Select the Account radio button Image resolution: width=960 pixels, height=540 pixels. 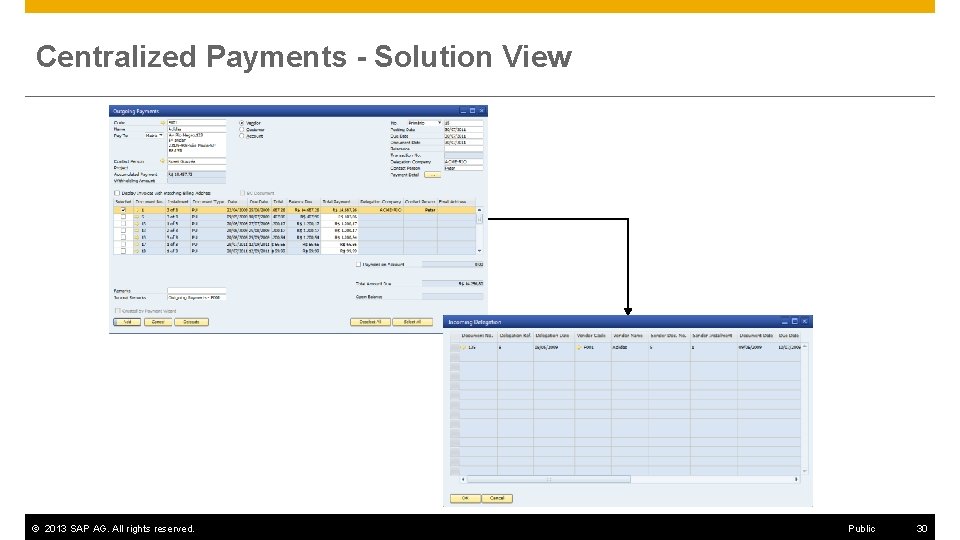pyautogui.click(x=242, y=136)
